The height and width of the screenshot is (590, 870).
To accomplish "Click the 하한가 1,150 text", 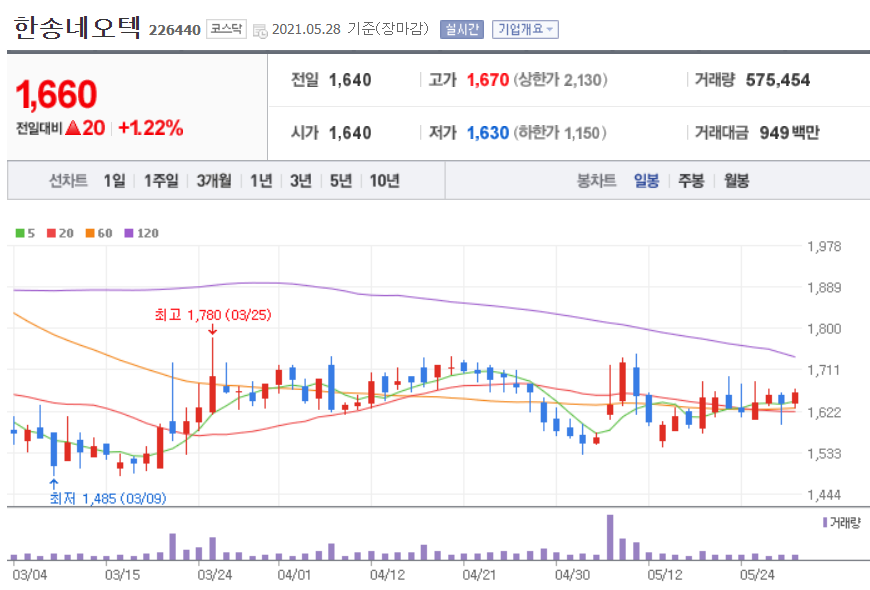I will tap(559, 133).
